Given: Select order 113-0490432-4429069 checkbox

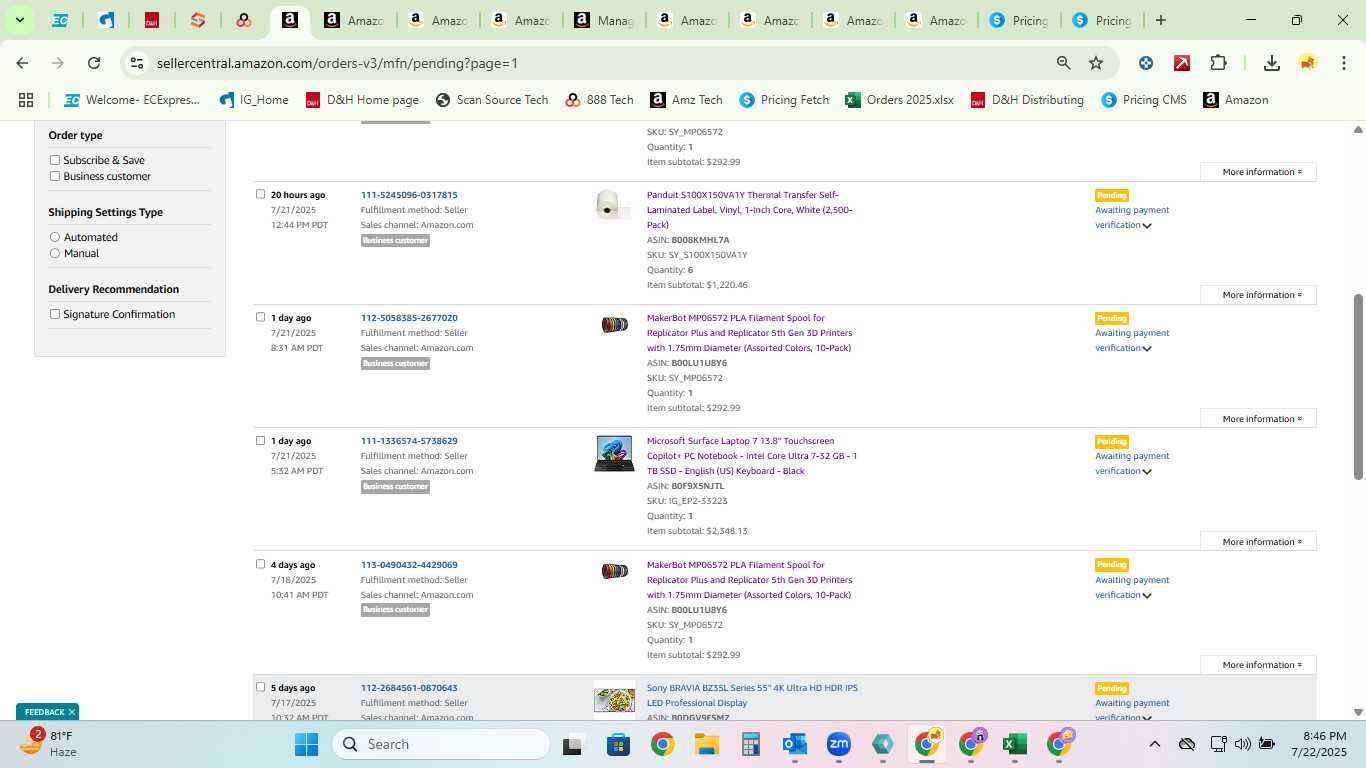Looking at the screenshot, I should [261, 564].
